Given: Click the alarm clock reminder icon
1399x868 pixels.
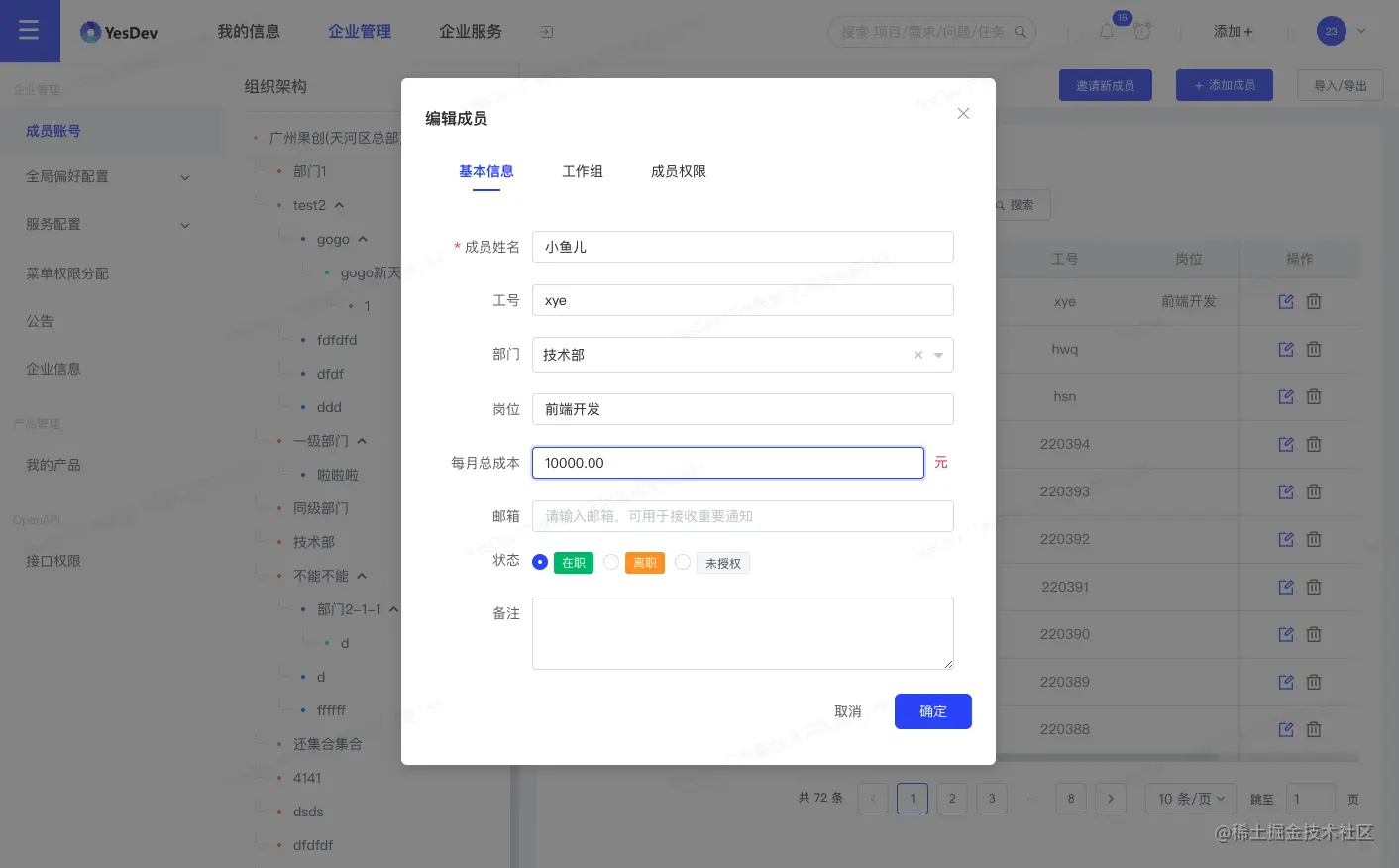Looking at the screenshot, I should pyautogui.click(x=1142, y=31).
